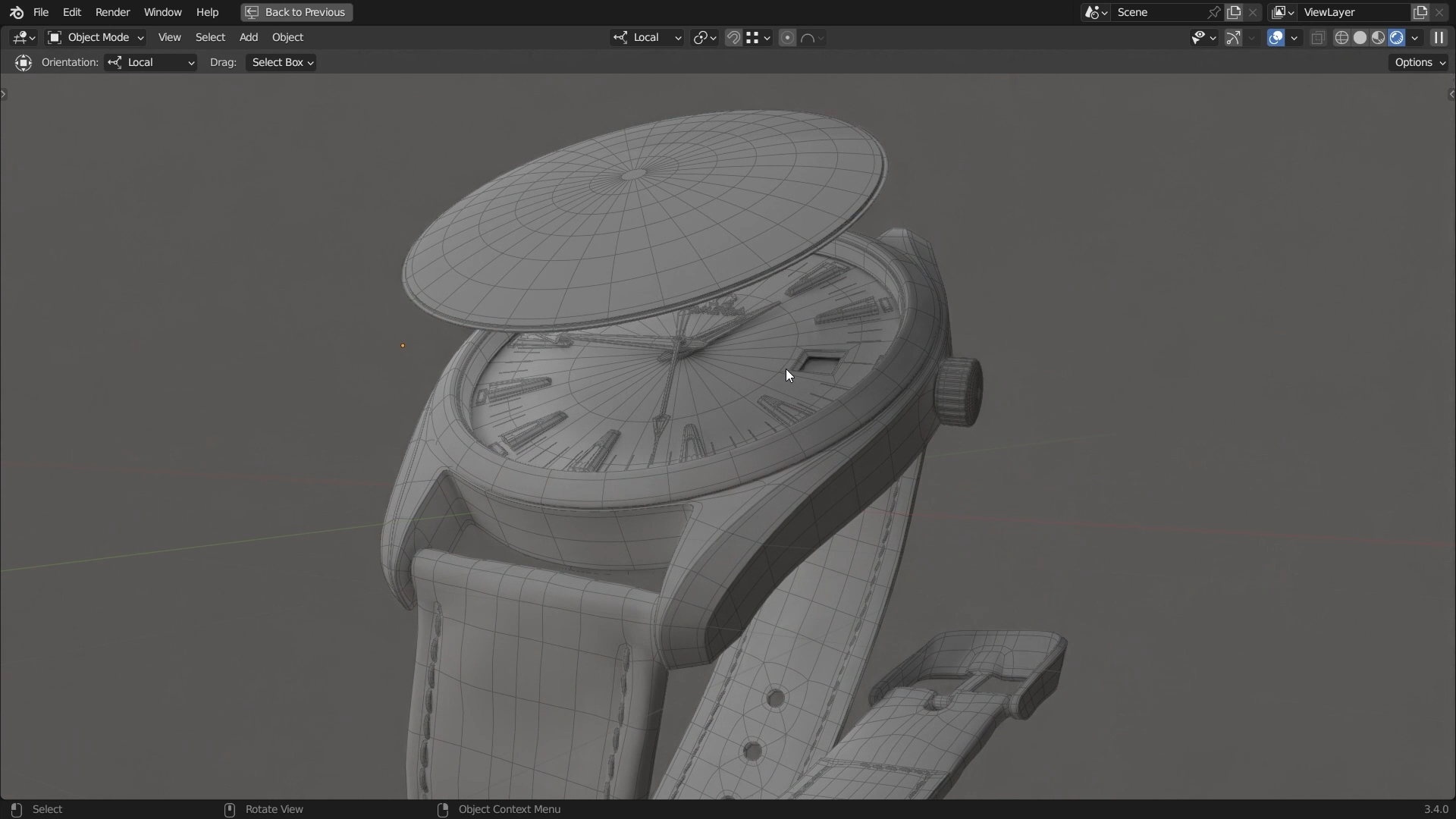
Task: Open the editor type selector icon
Action: tap(24, 37)
